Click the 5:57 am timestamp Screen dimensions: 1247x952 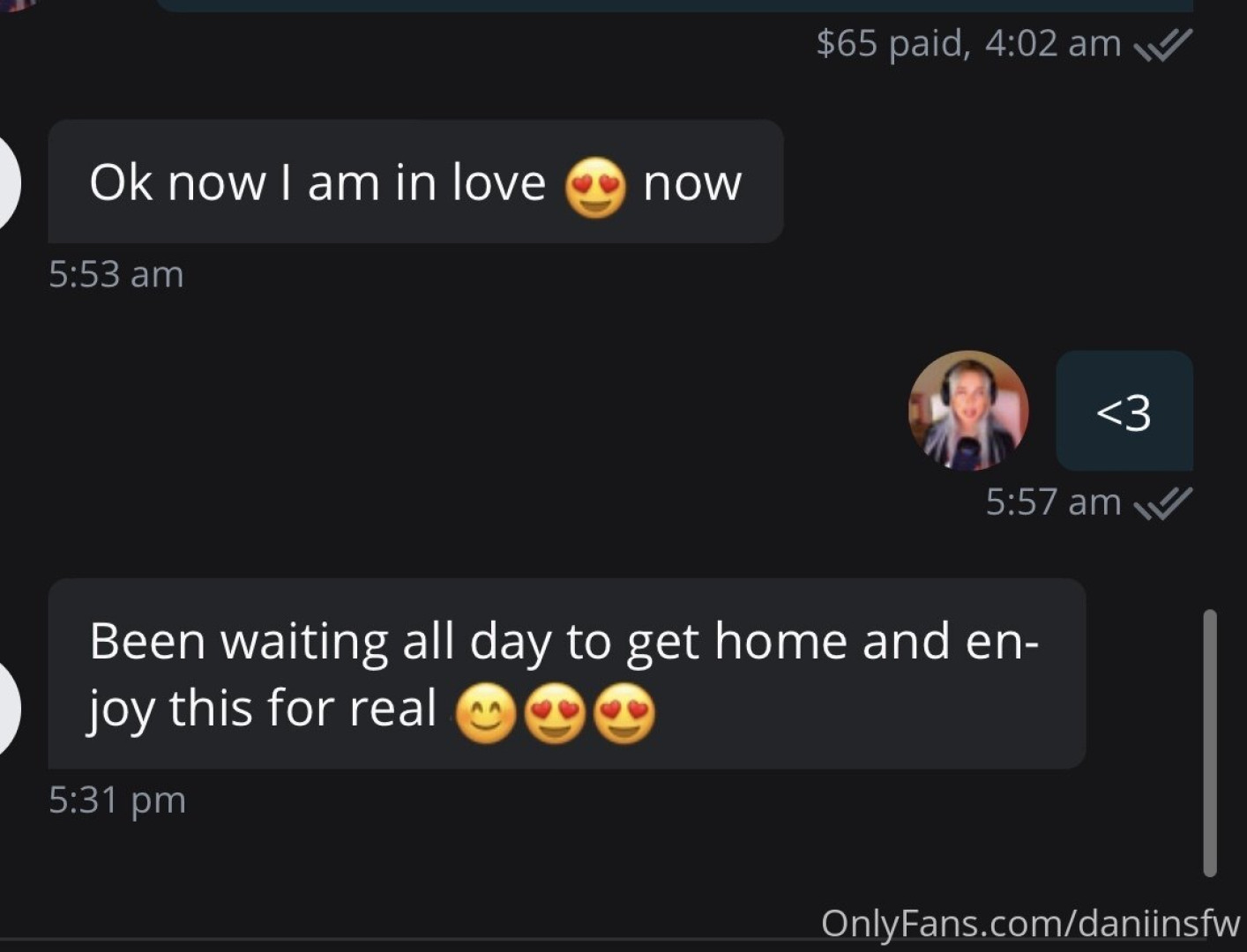tap(1052, 502)
